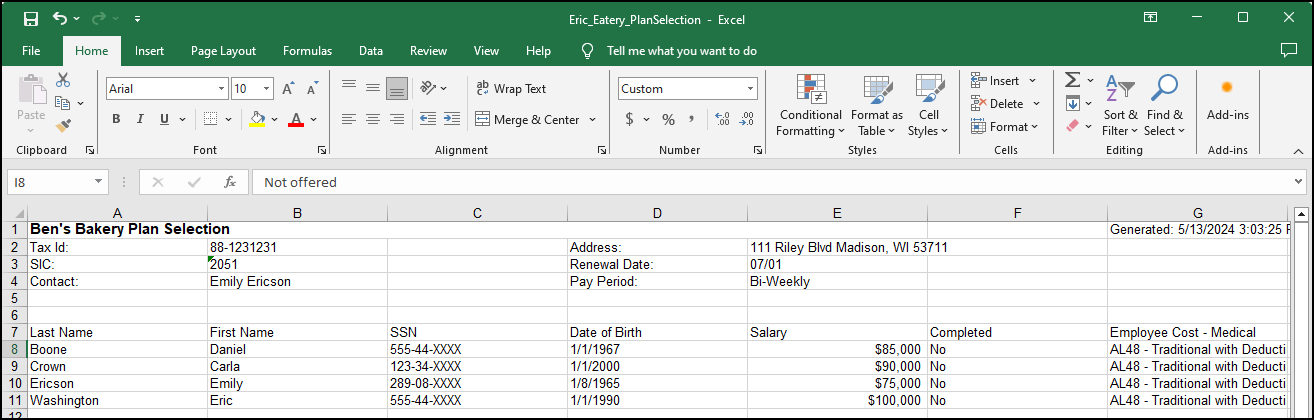Save the workbook with the floppy icon
The height and width of the screenshot is (420, 1314).
pyautogui.click(x=30, y=18)
